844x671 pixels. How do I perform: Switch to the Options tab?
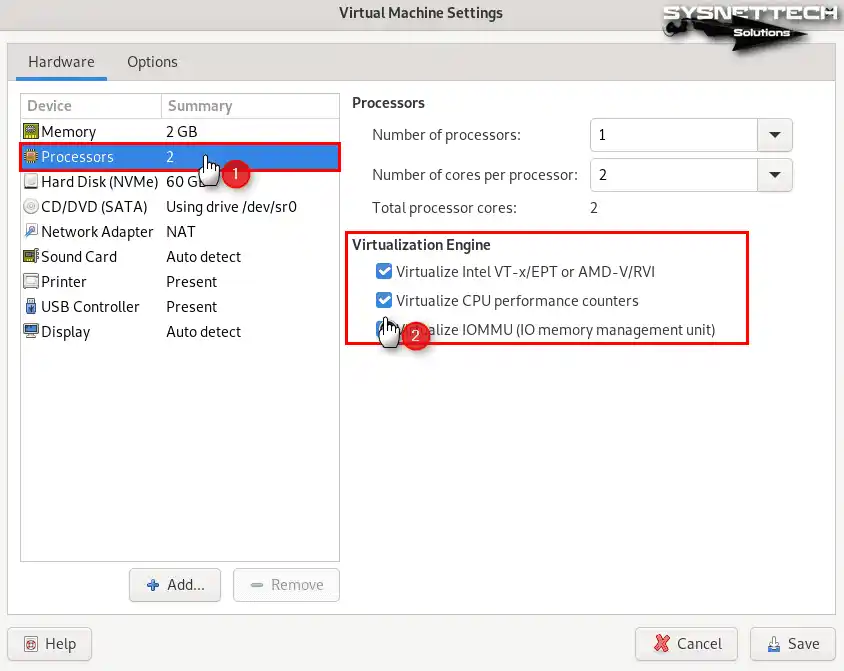pos(152,62)
